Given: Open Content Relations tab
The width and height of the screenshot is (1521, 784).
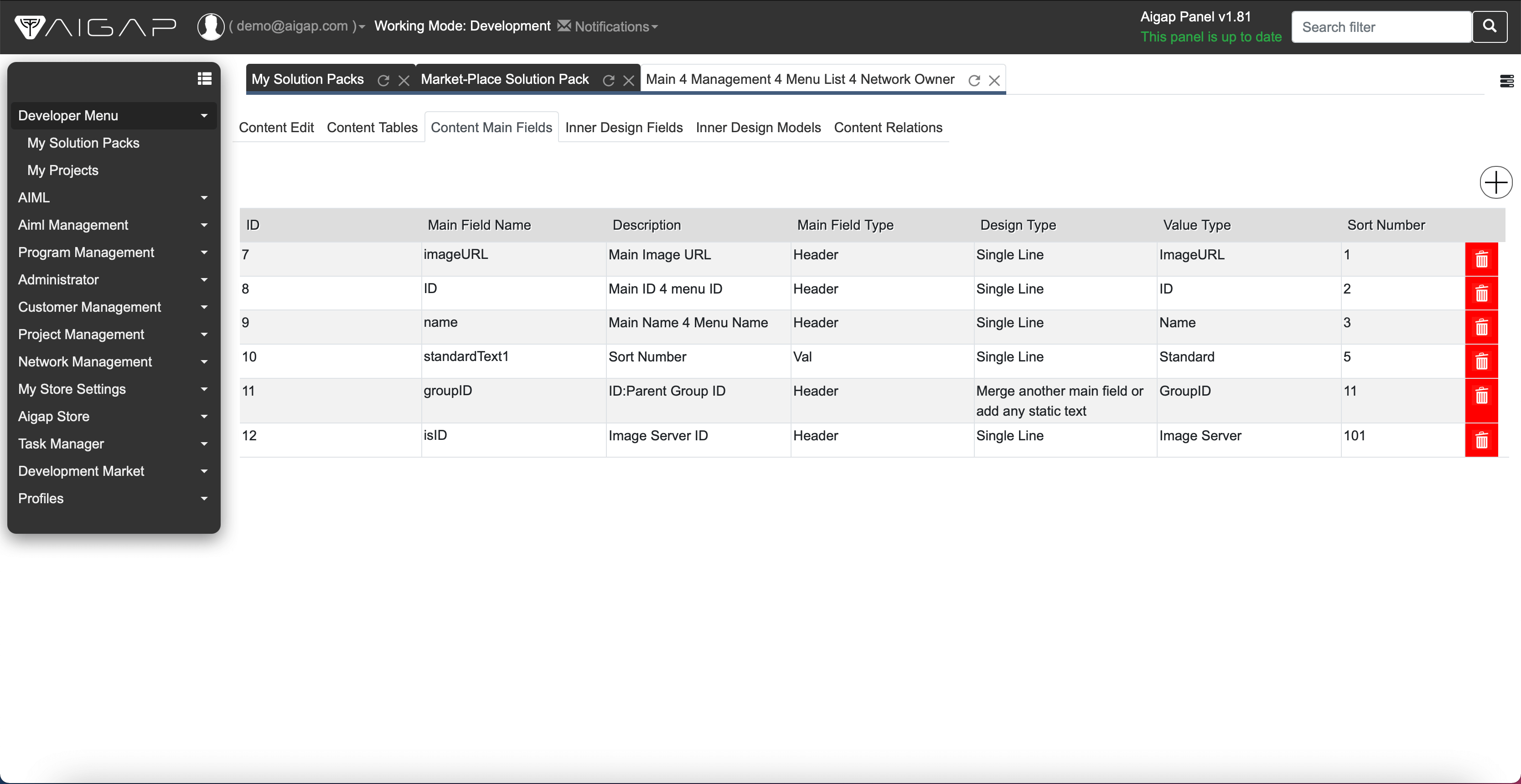Looking at the screenshot, I should pos(888,128).
